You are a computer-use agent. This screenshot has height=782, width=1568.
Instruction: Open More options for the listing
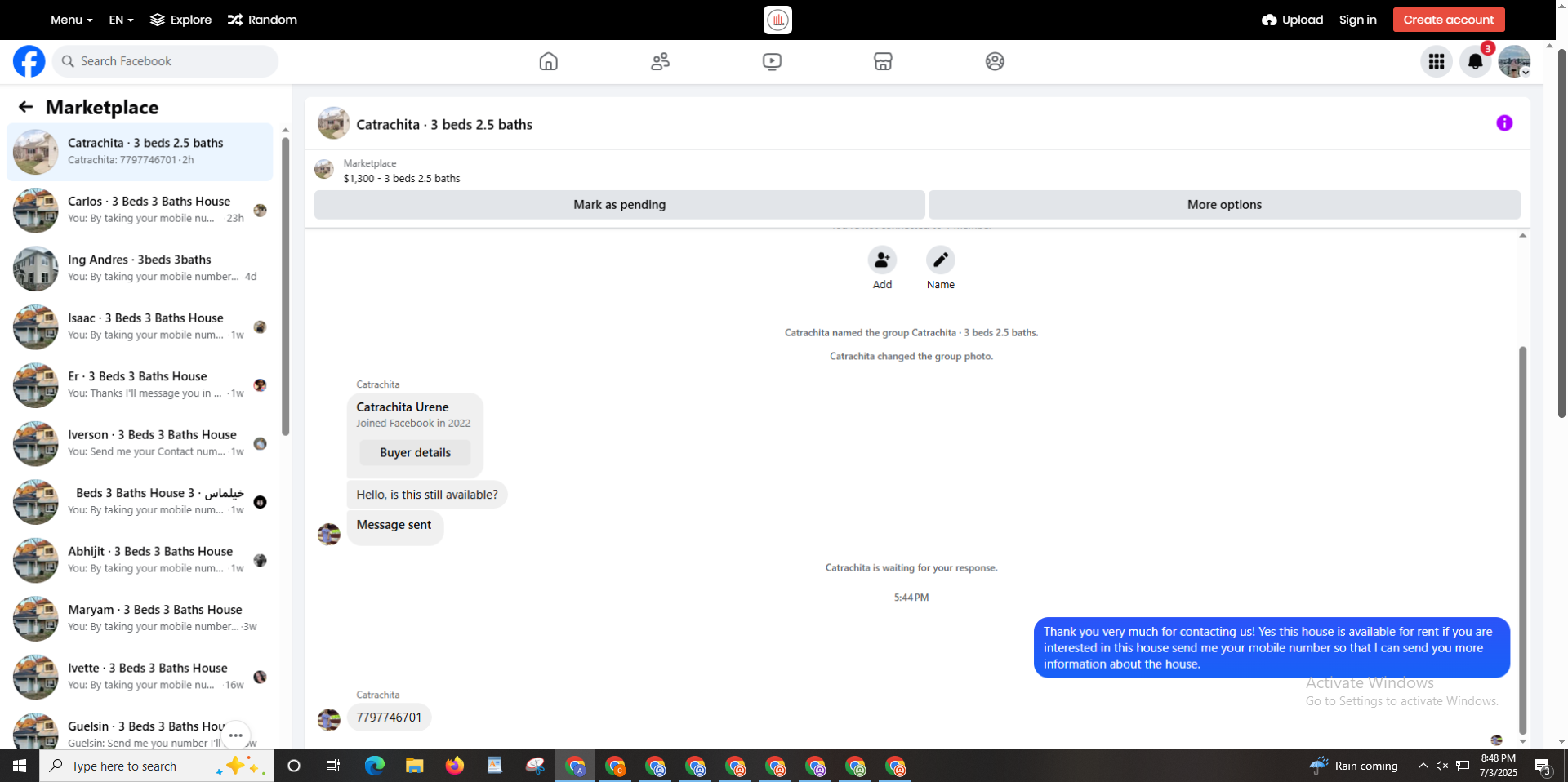[1224, 205]
